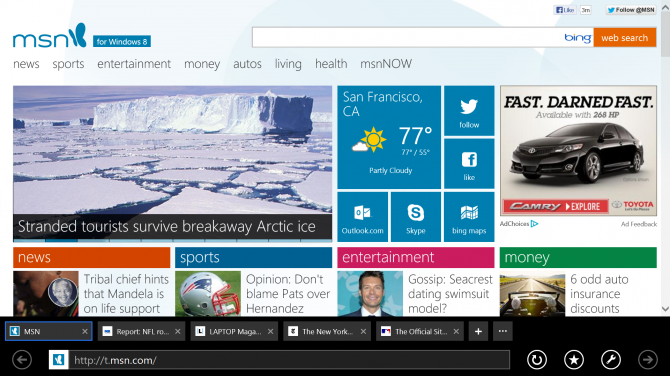Open the blue sports section header

253,257
